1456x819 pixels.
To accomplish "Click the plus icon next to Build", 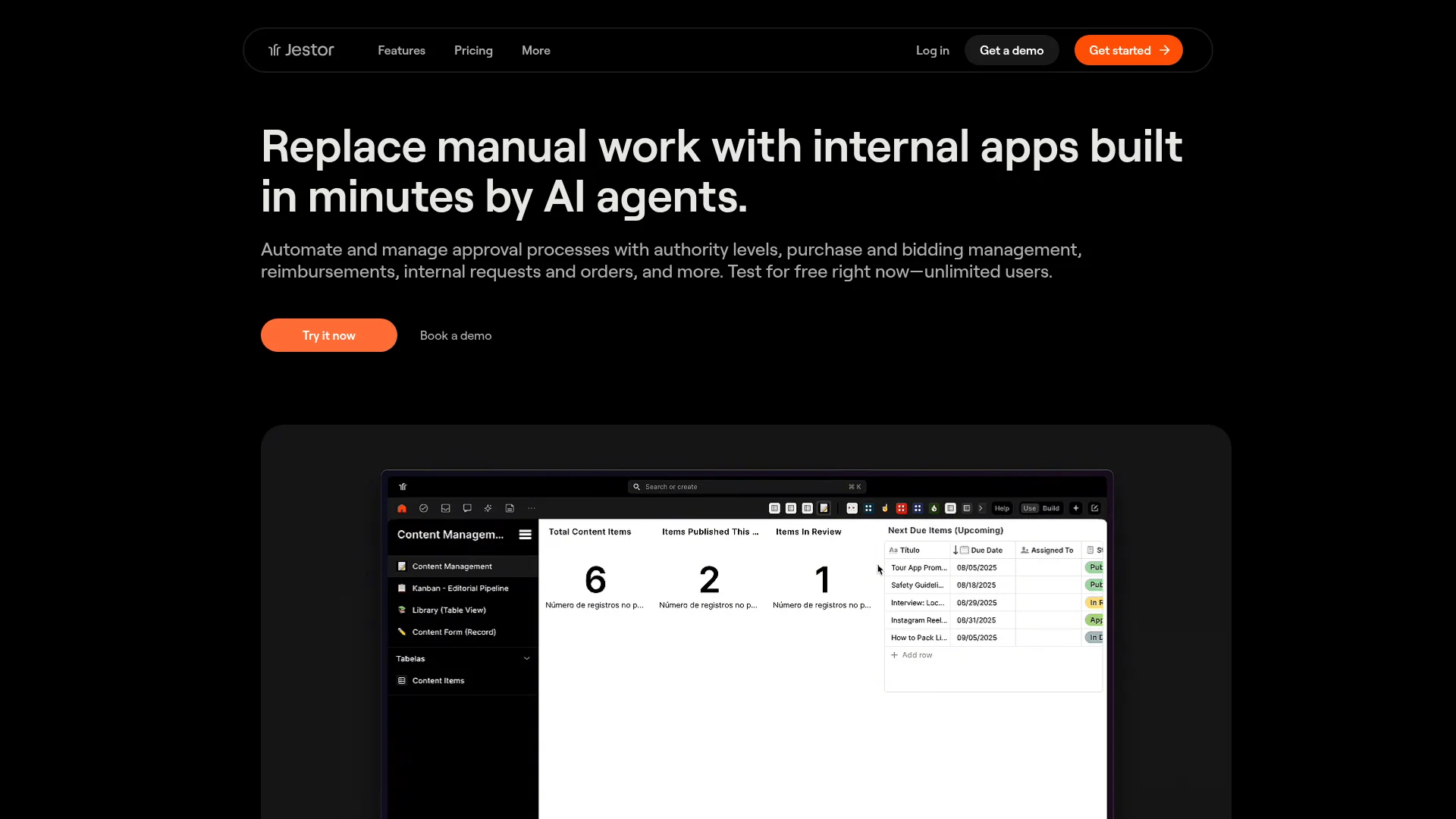I will coord(1075,508).
